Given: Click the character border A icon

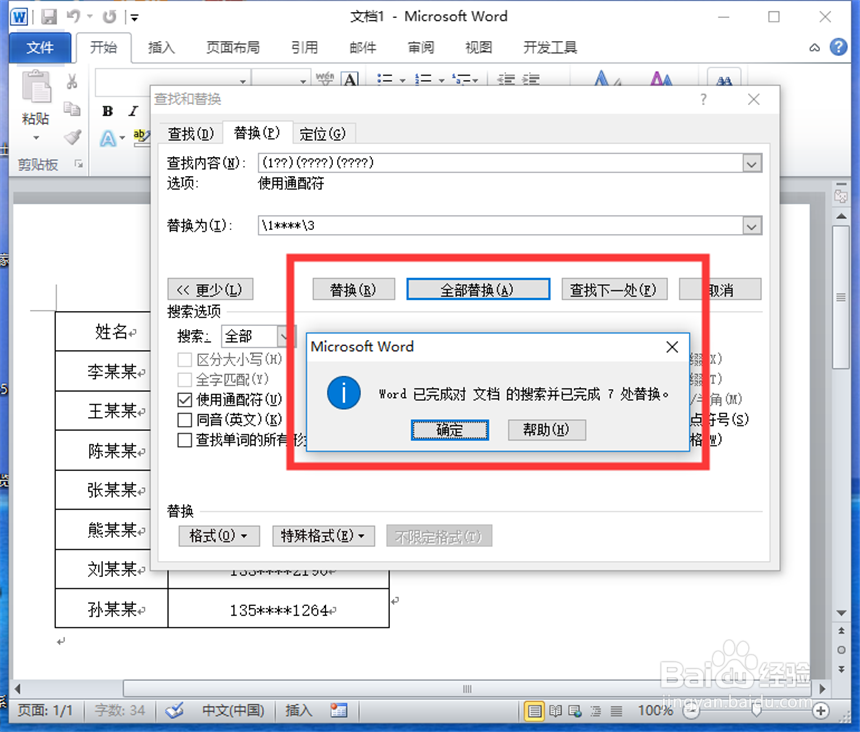Looking at the screenshot, I should click(x=350, y=80).
